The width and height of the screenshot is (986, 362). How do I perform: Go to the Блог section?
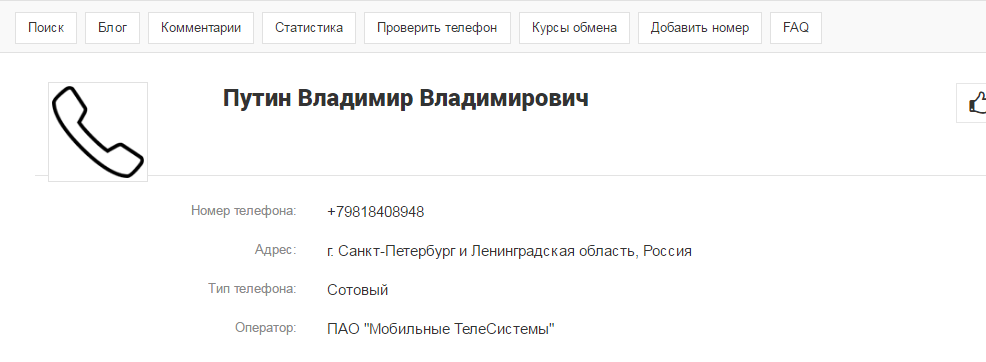pyautogui.click(x=113, y=28)
